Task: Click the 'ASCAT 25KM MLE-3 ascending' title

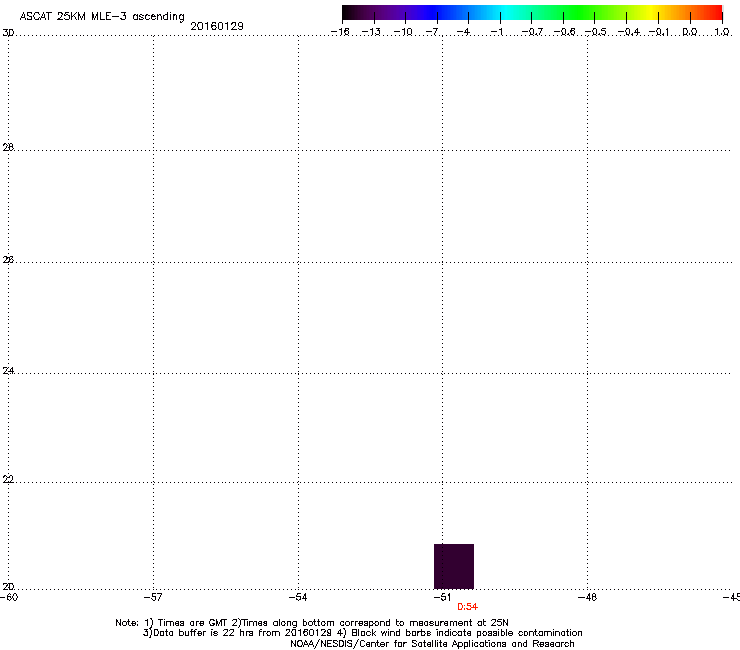Action: [x=102, y=17]
